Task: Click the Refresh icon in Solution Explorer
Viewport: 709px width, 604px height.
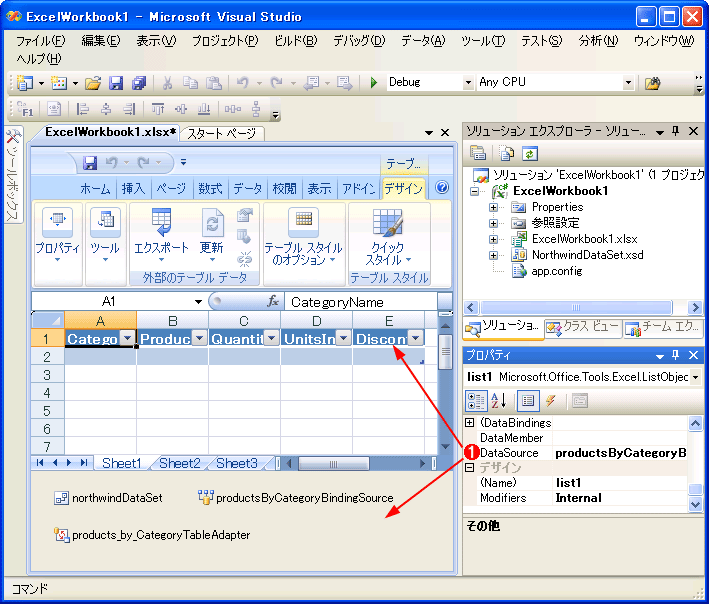Action: click(x=529, y=154)
